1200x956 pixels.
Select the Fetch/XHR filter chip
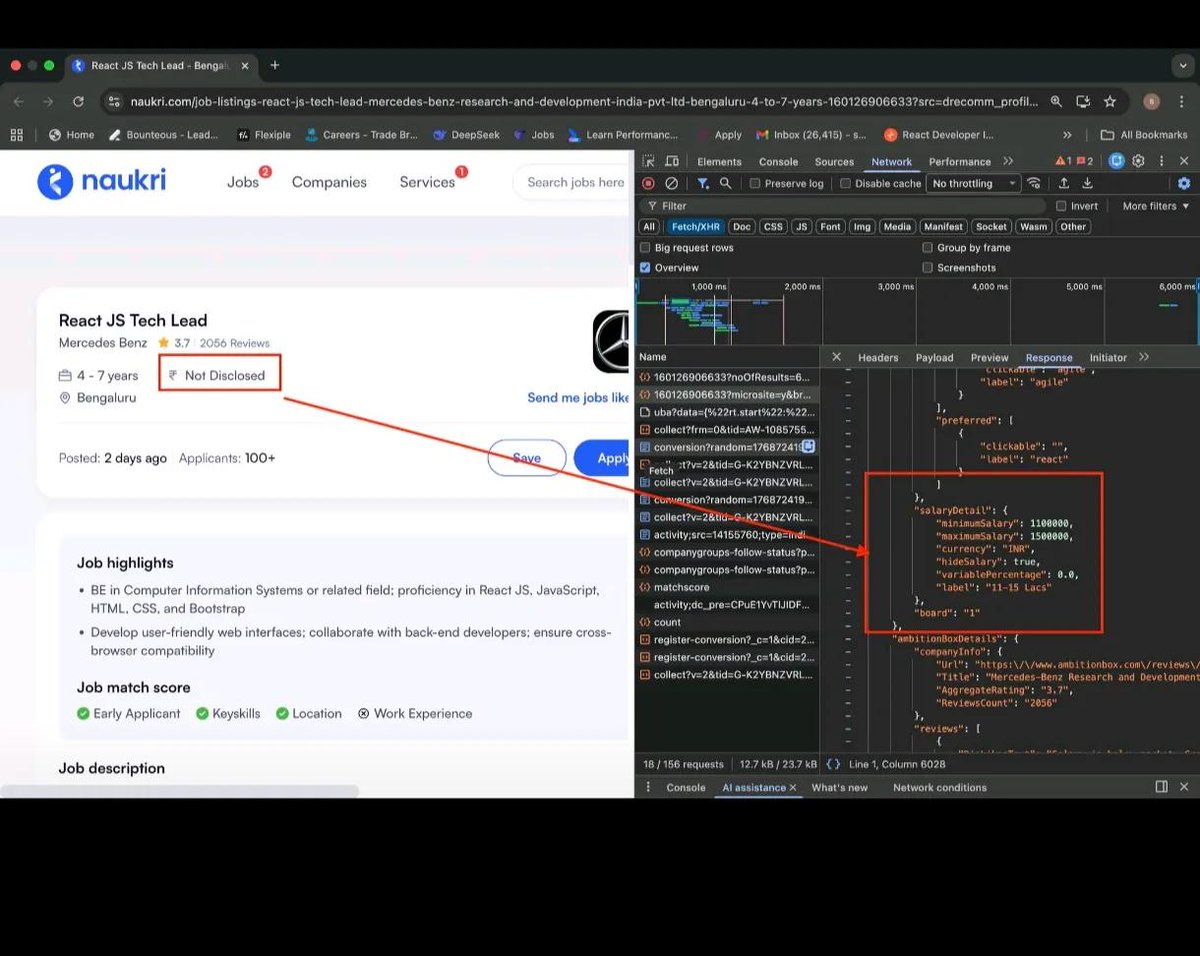pos(694,227)
